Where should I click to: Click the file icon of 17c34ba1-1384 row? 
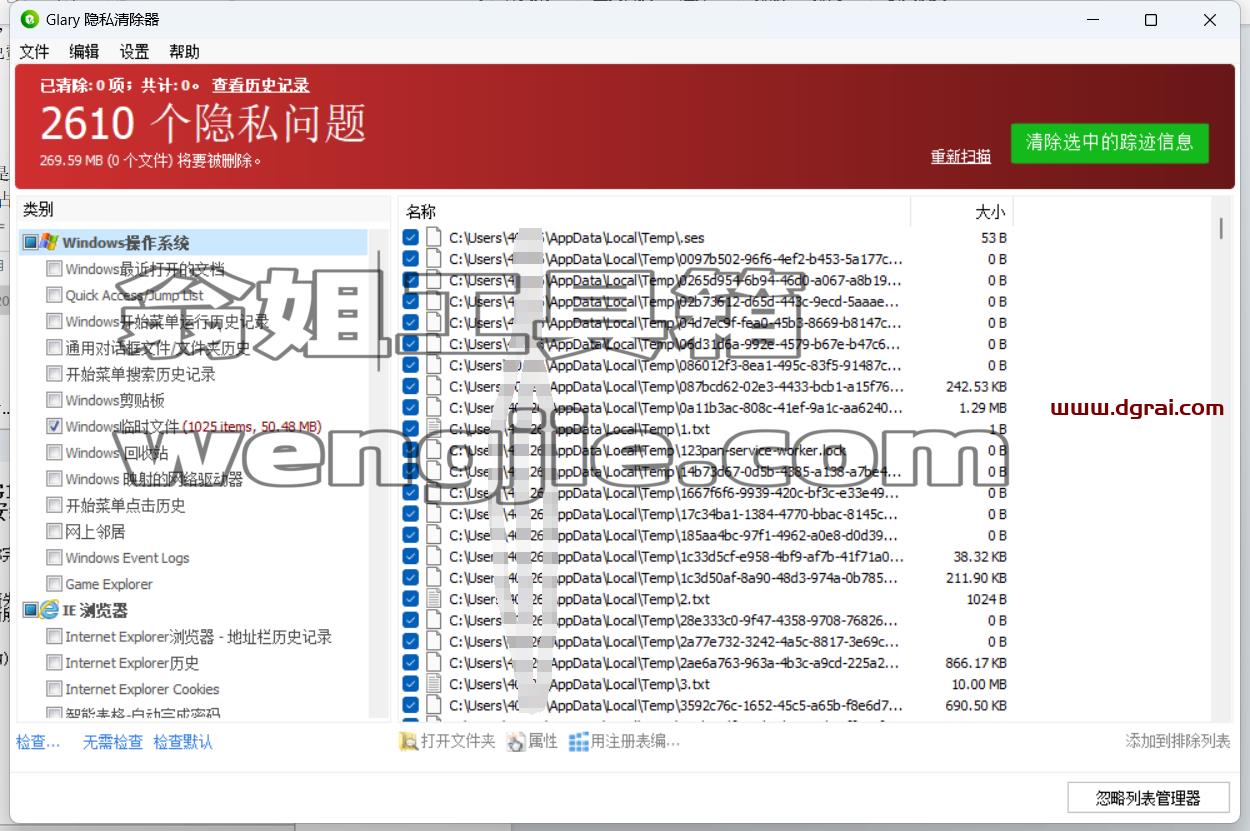[434, 514]
